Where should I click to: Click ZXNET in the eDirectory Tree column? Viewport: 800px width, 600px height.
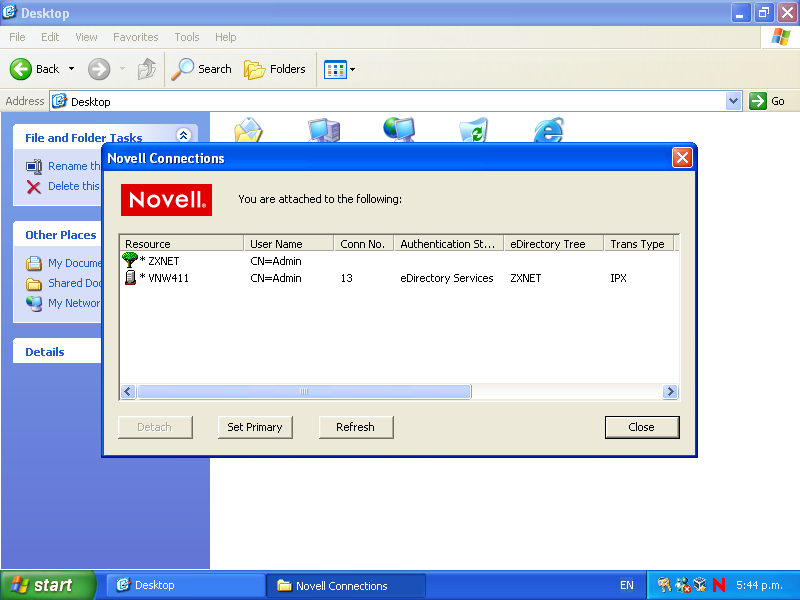(526, 278)
